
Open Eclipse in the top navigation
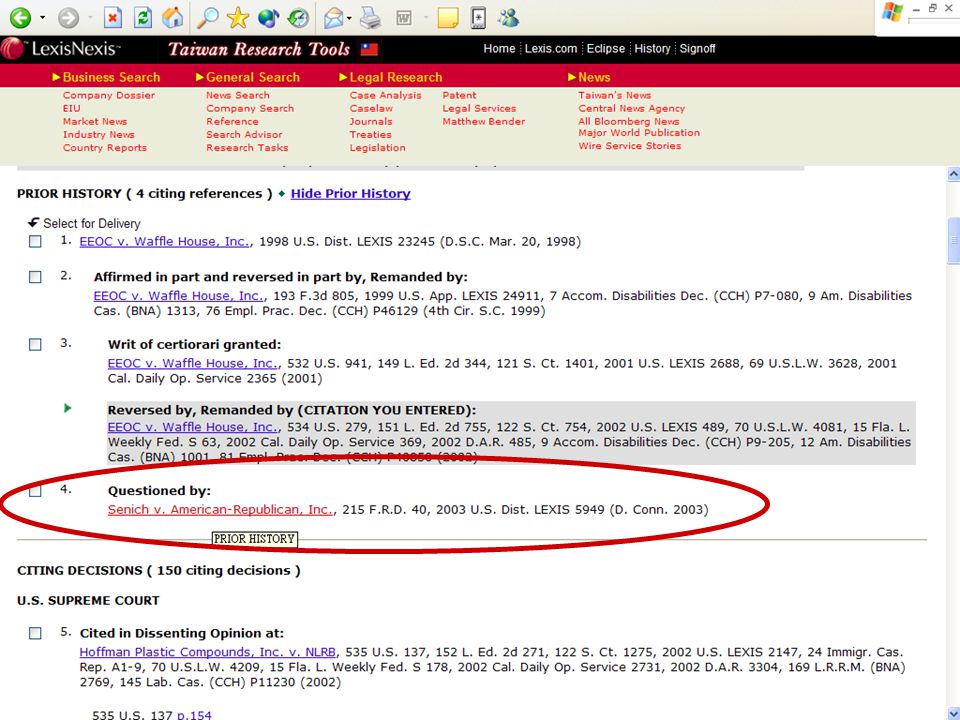[x=606, y=48]
